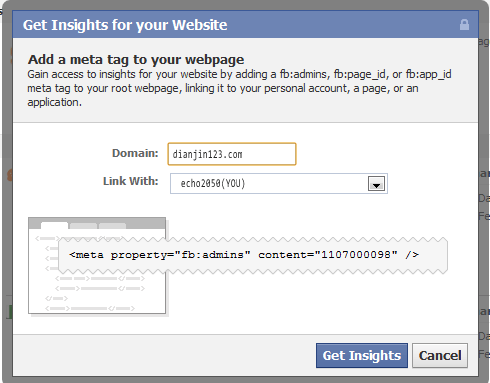Click the 1107000098 content value
Image resolution: width=490 pixels, height=383 pixels.
tap(356, 255)
